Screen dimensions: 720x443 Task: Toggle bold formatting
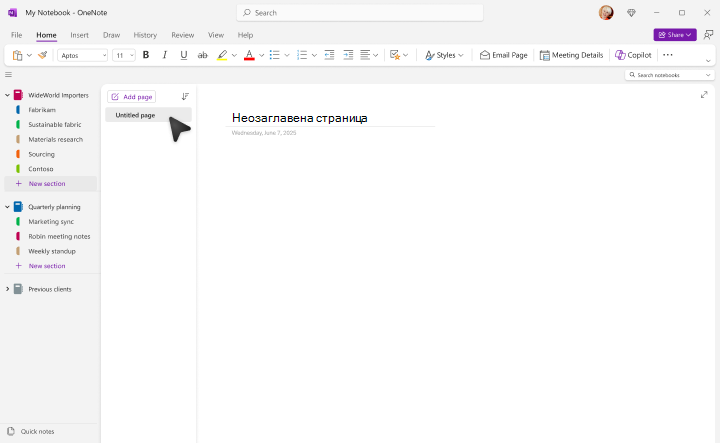[146, 55]
